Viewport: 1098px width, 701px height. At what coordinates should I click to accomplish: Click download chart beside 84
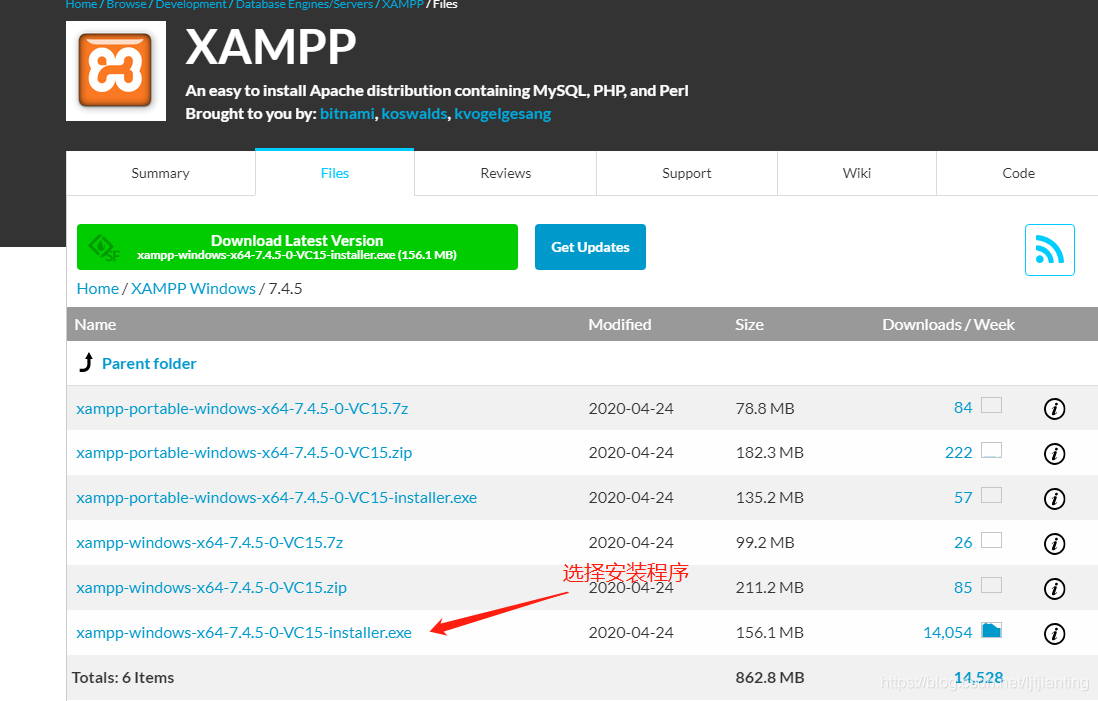(992, 405)
